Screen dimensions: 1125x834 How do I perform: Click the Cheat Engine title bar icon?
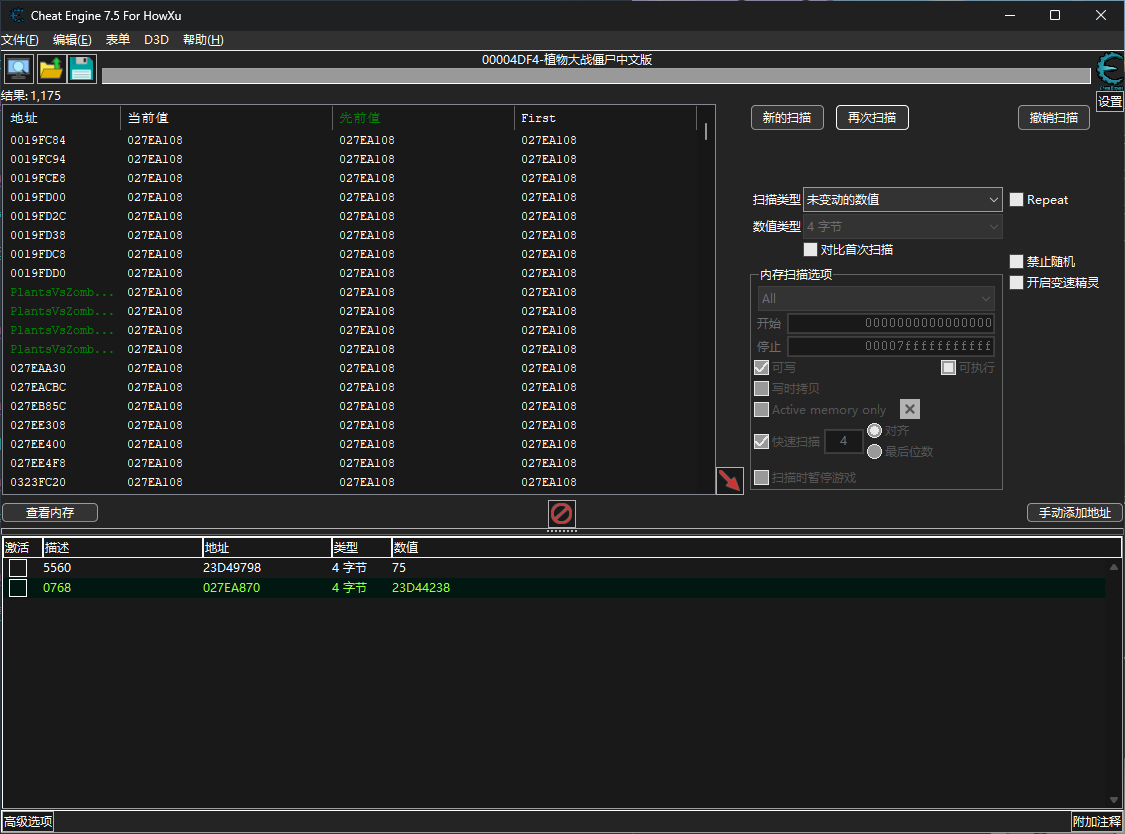(x=17, y=15)
